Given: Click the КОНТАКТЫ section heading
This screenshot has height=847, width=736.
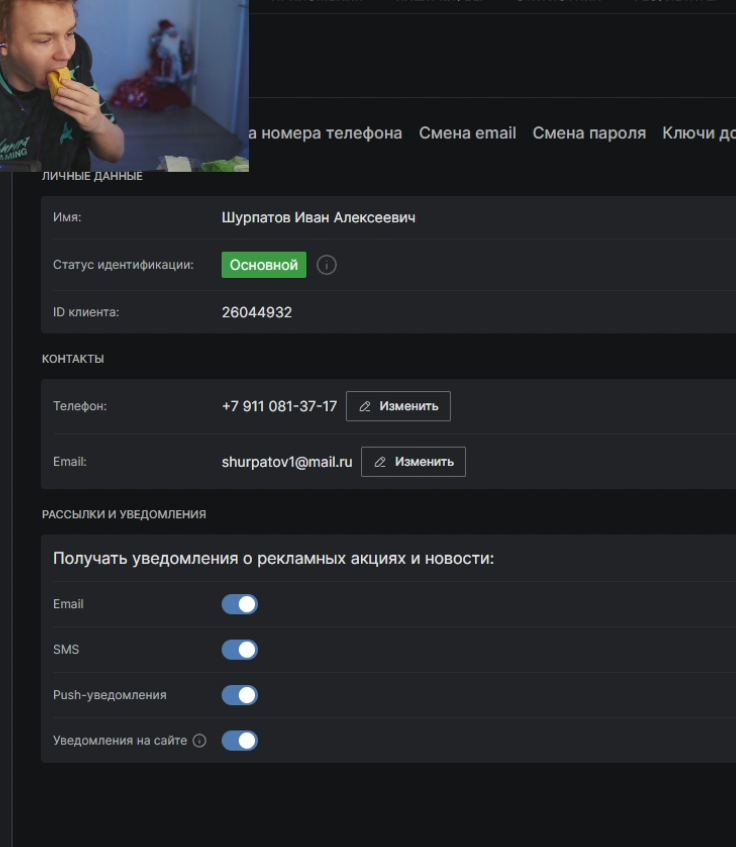Looking at the screenshot, I should [73, 359].
